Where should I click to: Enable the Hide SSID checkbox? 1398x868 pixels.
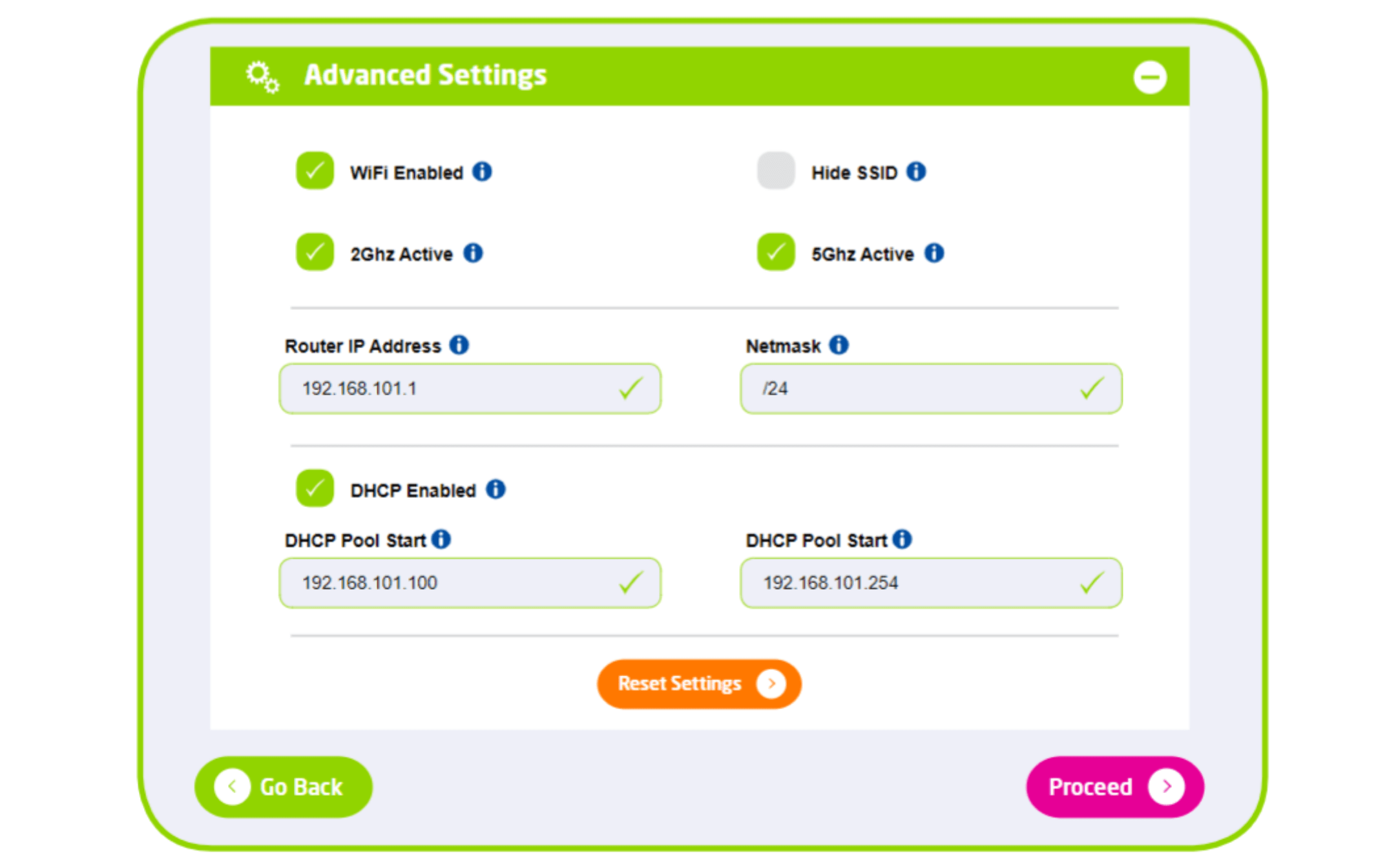tap(775, 170)
